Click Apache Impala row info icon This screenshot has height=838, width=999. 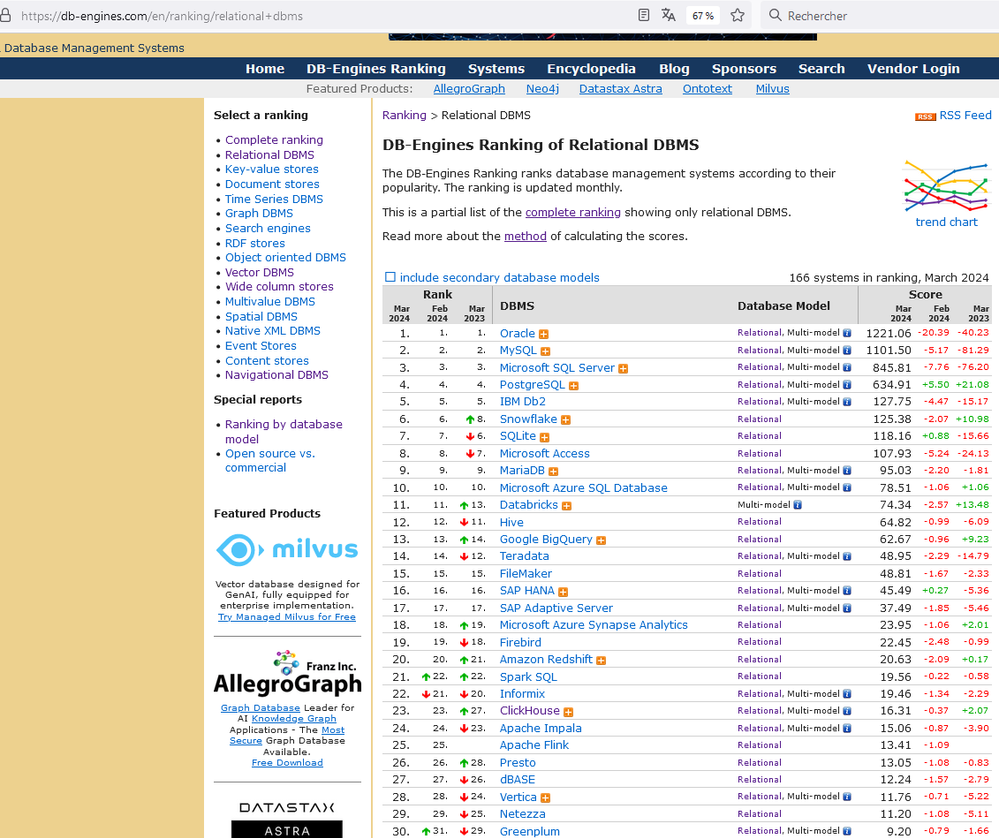coord(847,728)
